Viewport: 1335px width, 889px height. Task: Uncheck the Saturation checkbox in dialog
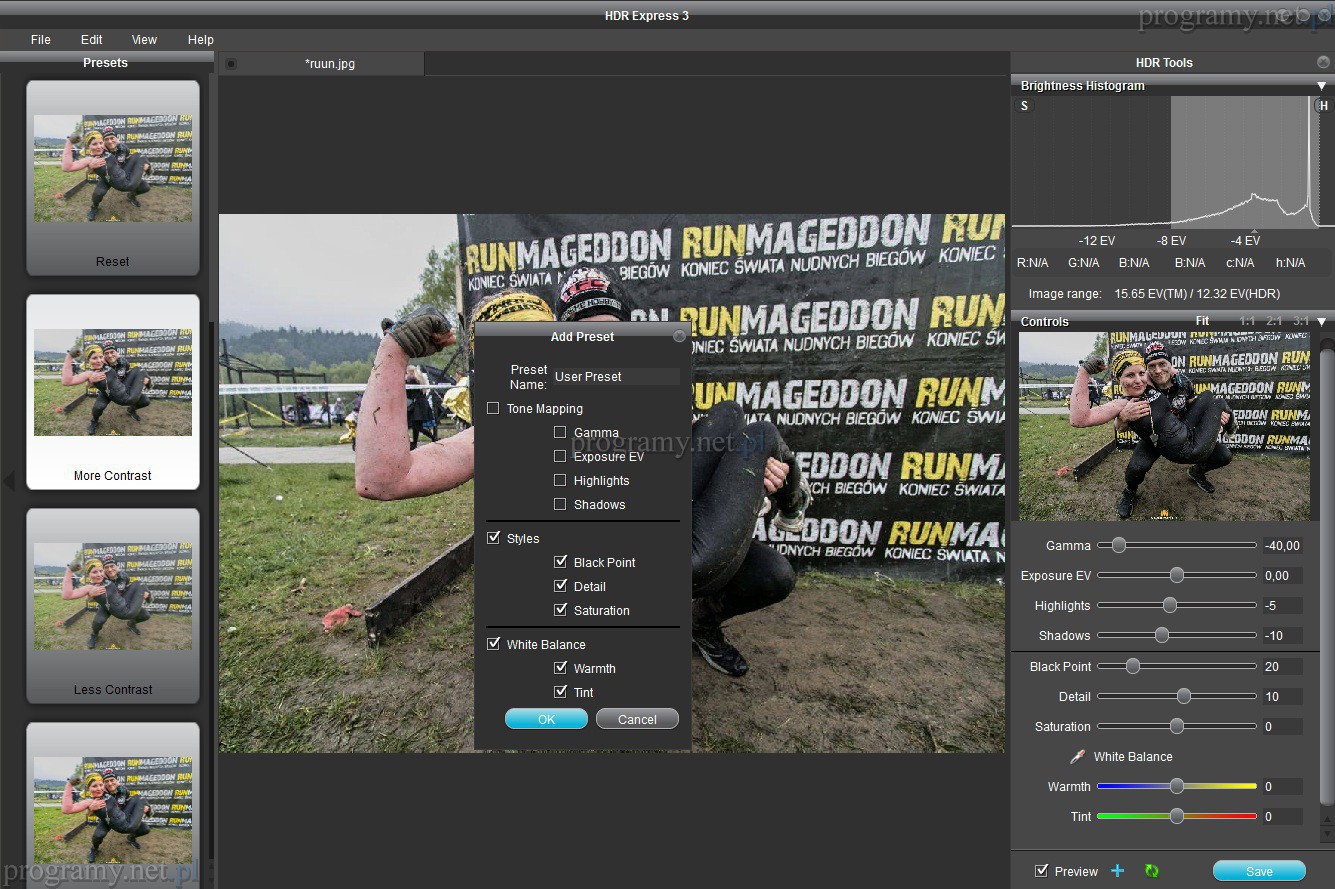tap(560, 610)
